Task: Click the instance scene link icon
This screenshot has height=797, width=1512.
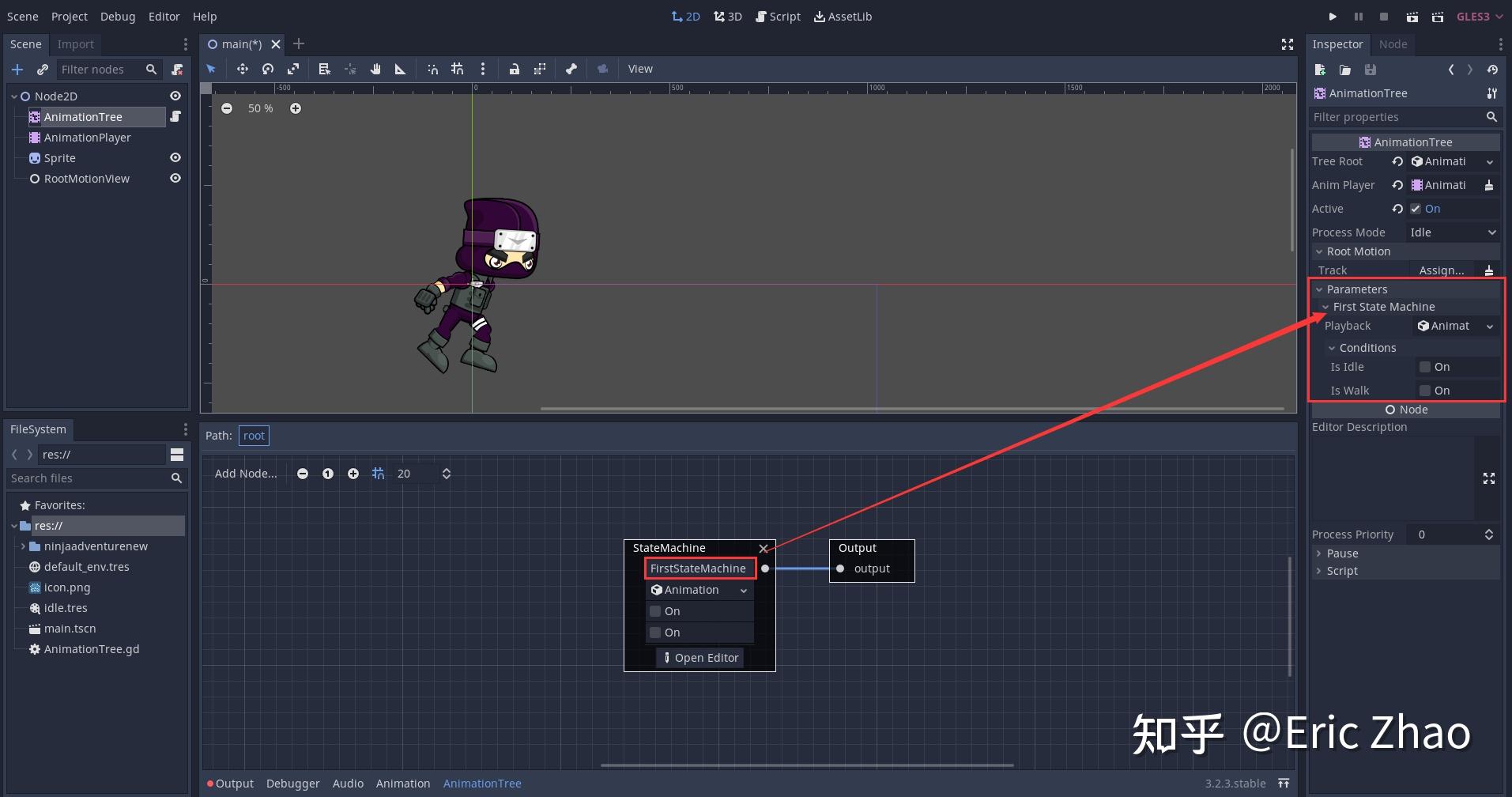Action: click(x=43, y=70)
